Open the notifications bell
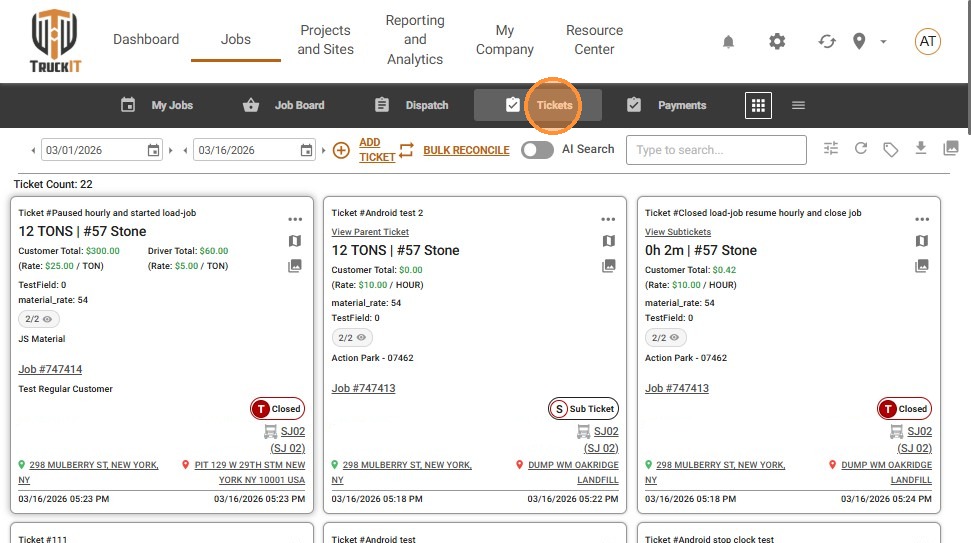 pos(728,42)
